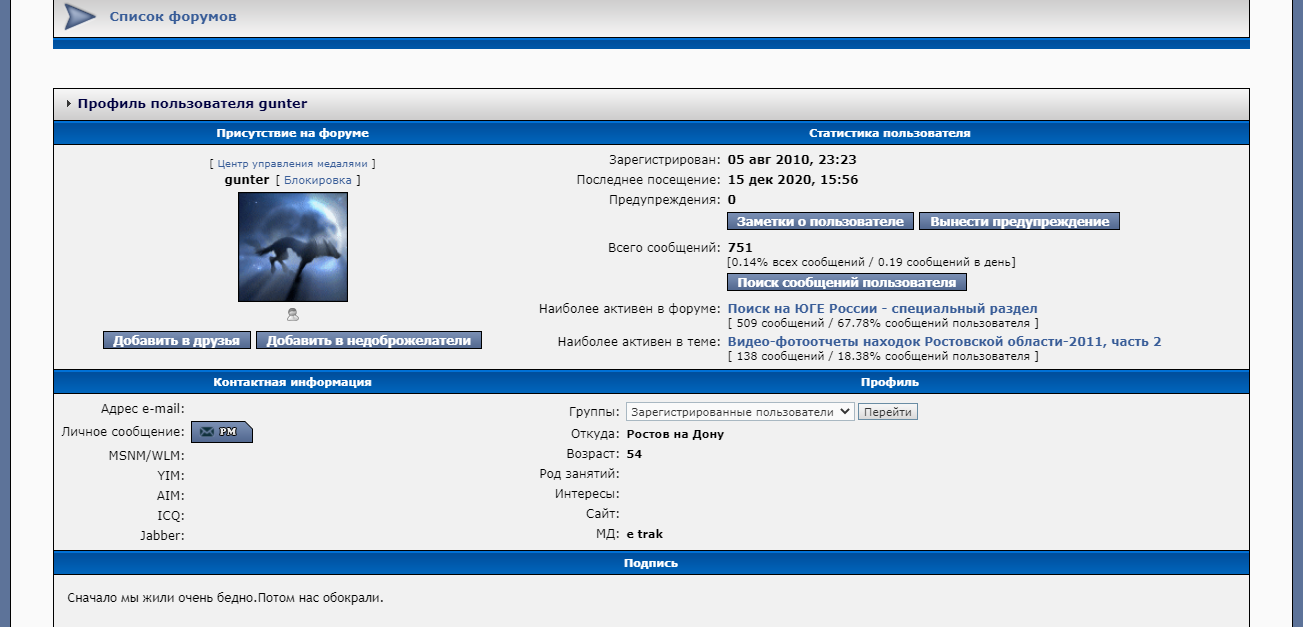Click the Заметки о пользователе button

[x=820, y=221]
